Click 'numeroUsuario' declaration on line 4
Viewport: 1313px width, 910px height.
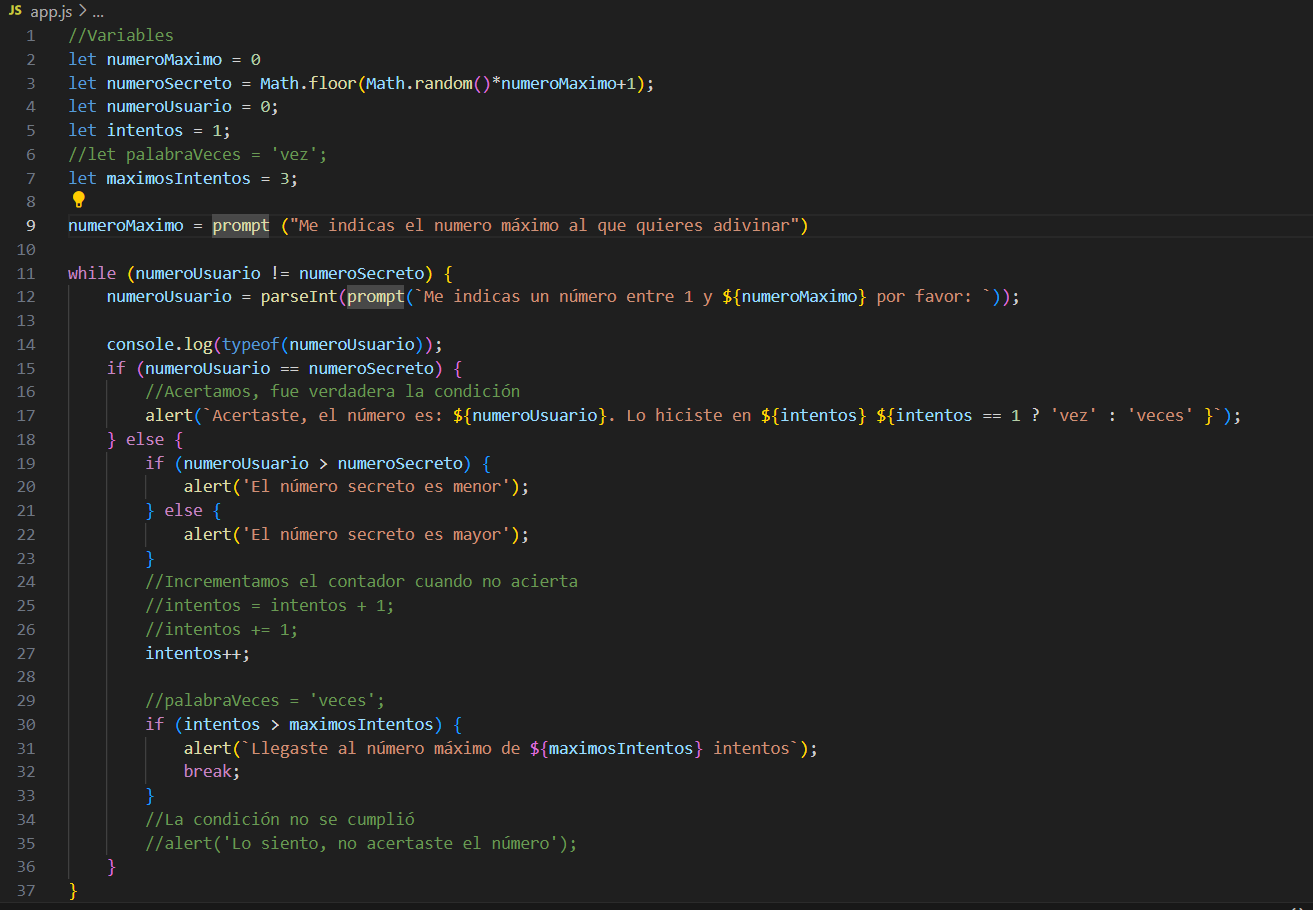[169, 106]
